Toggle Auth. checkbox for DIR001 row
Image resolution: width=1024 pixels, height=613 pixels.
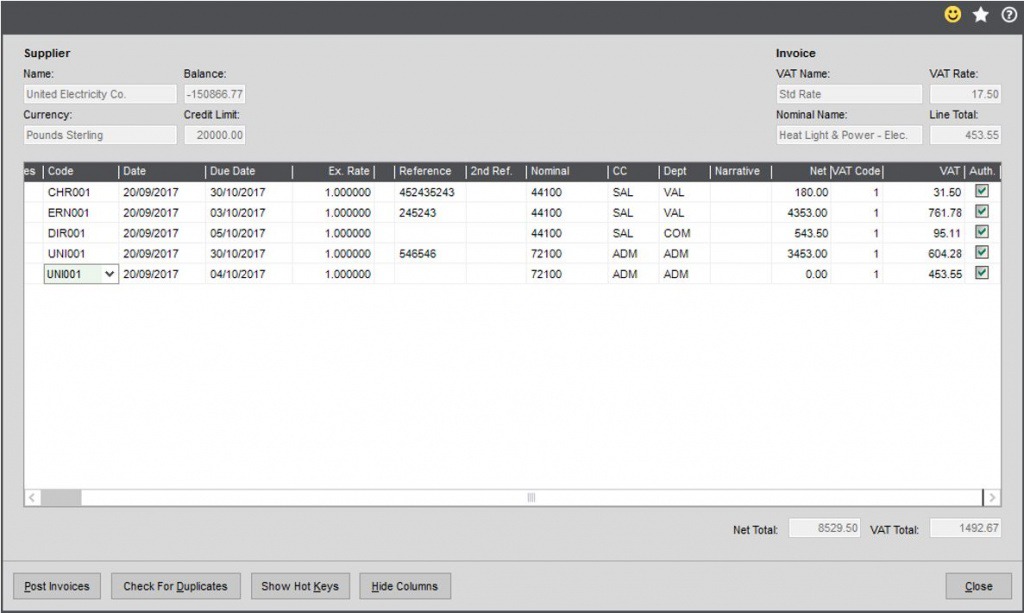982,232
